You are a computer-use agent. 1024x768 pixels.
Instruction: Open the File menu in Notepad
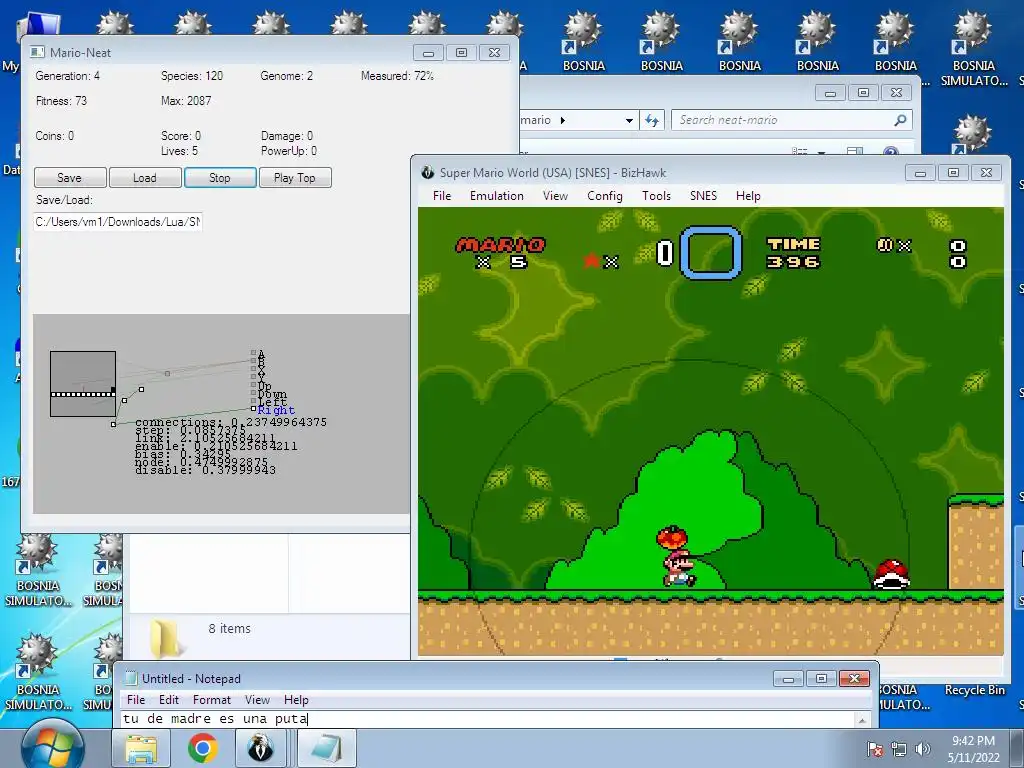point(136,699)
